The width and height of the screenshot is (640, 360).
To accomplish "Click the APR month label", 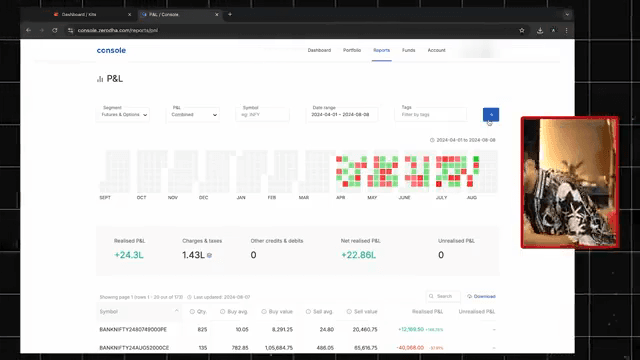I will [340, 198].
